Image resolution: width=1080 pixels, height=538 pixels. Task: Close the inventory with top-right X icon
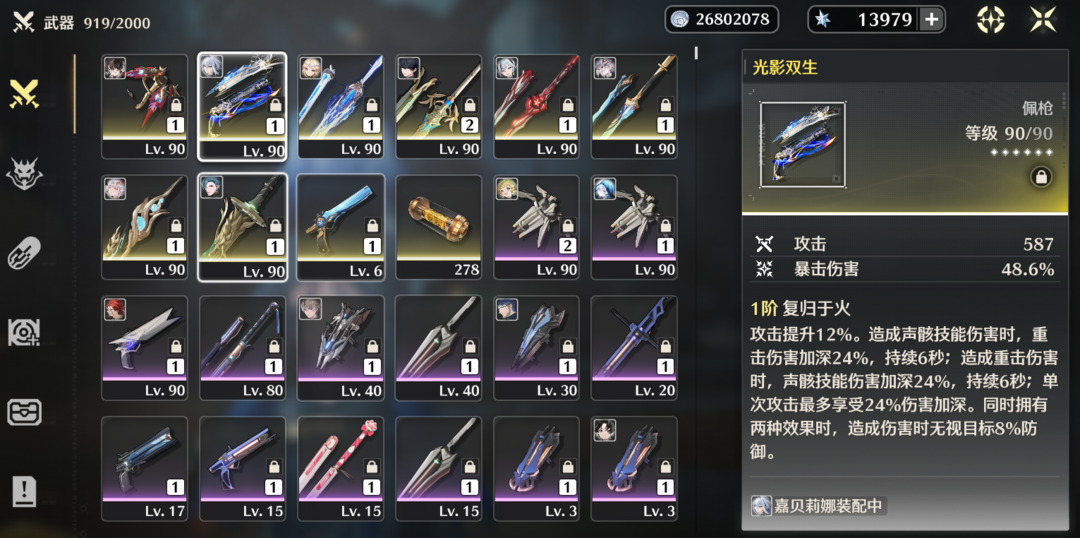[1043, 19]
